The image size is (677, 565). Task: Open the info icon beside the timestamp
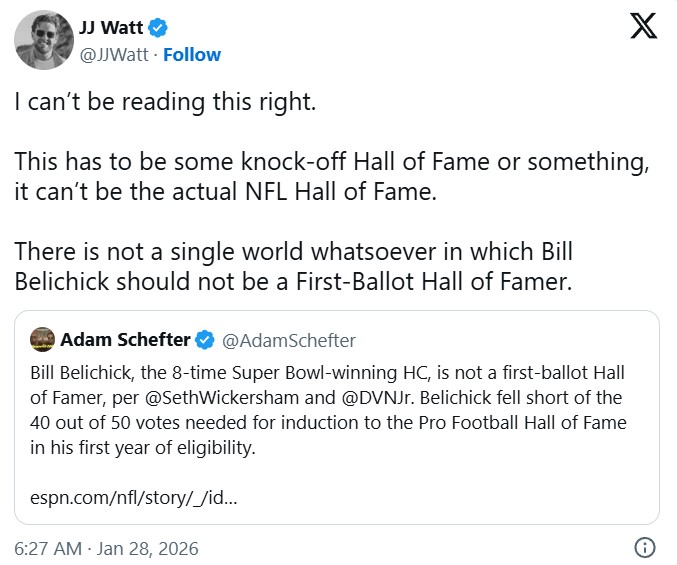pos(646,548)
